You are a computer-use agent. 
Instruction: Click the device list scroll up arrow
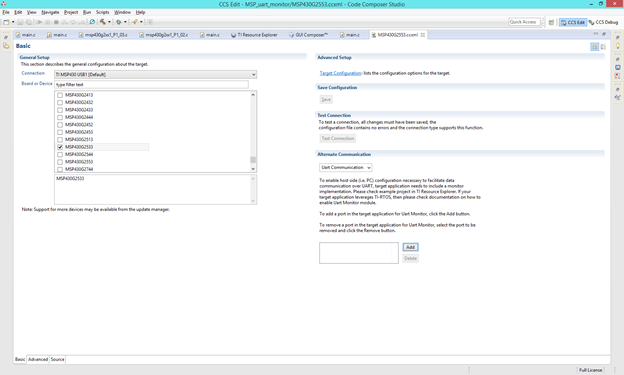pos(253,95)
